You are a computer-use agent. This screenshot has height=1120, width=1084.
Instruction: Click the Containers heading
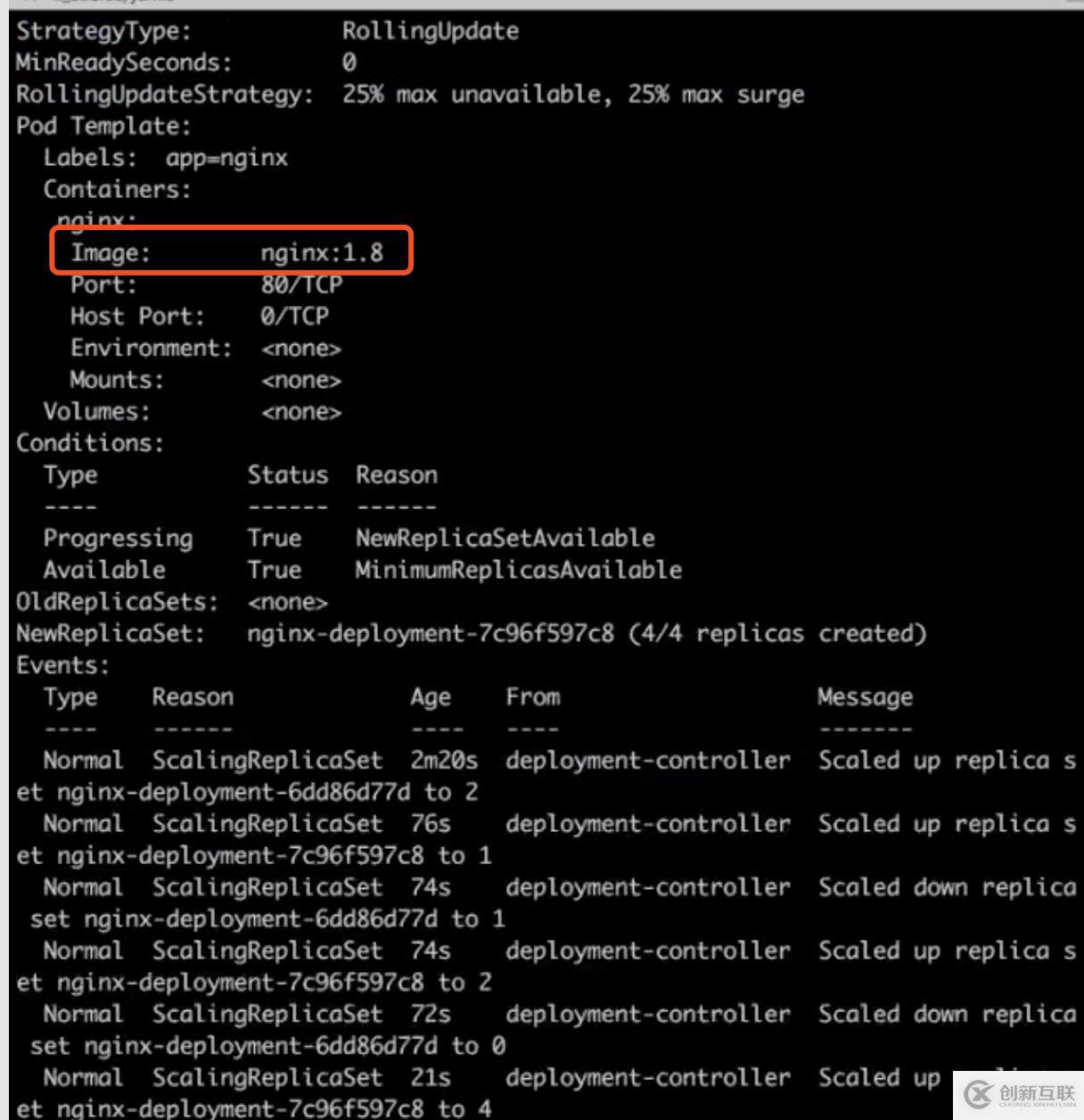point(117,190)
